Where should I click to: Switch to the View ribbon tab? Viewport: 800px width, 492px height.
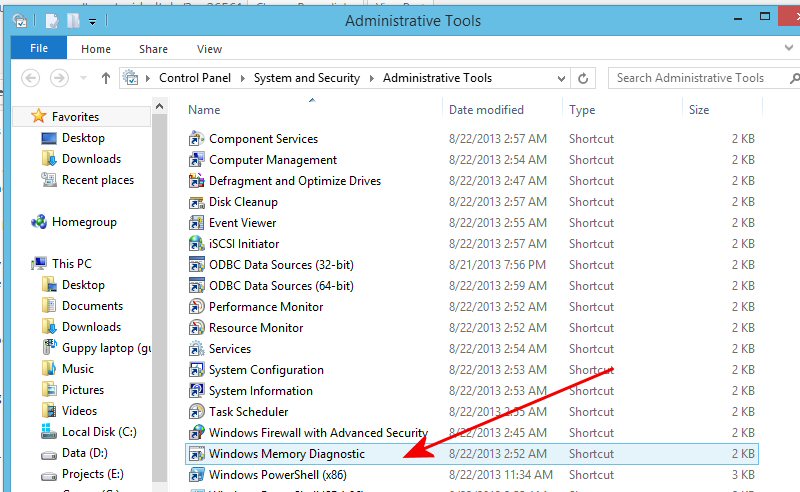click(209, 49)
